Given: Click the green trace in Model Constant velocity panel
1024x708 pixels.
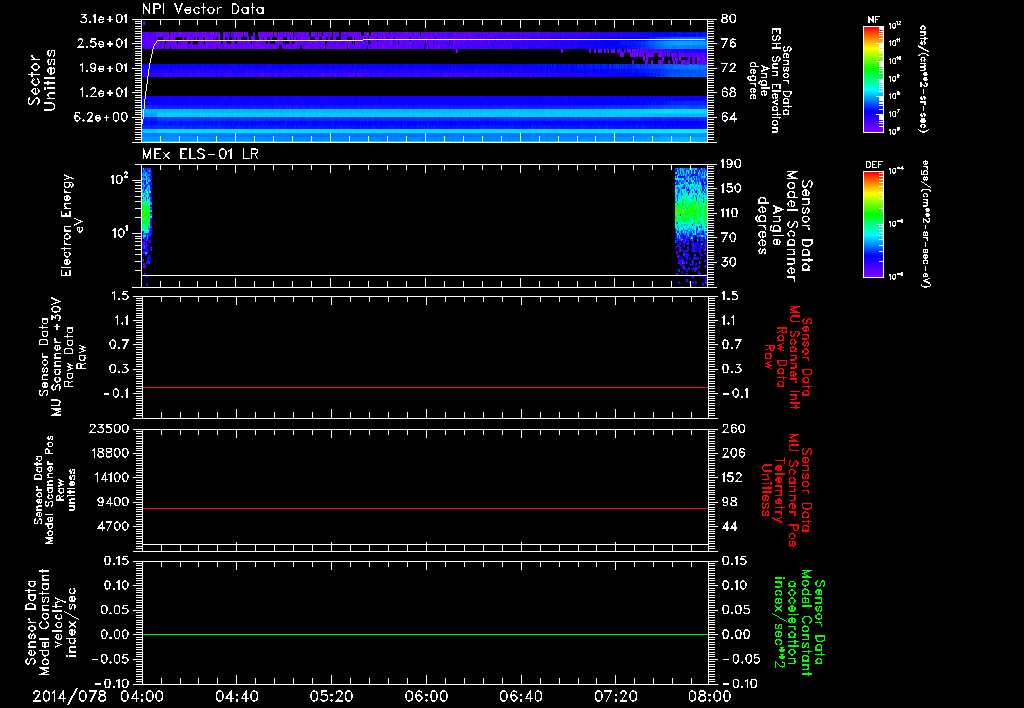Looking at the screenshot, I should [x=425, y=634].
